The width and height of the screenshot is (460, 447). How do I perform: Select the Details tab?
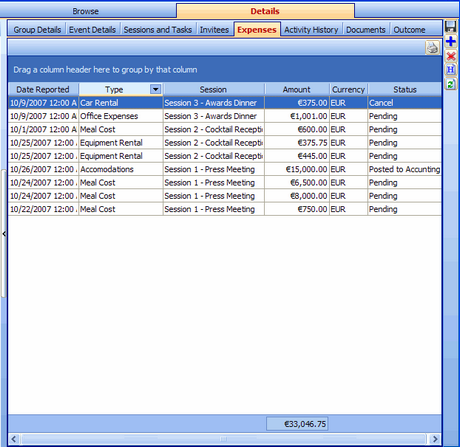(x=265, y=11)
